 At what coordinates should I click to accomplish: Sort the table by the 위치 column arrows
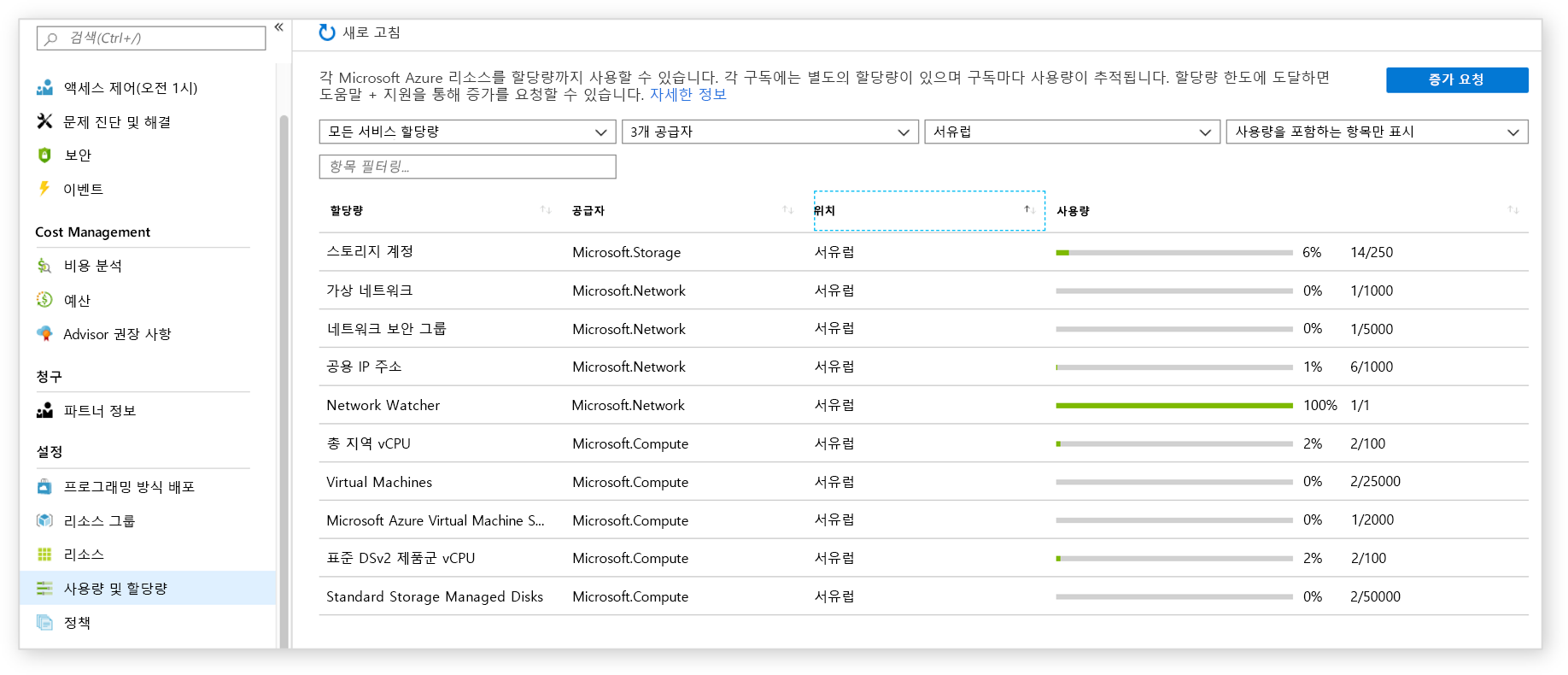coord(1030,210)
